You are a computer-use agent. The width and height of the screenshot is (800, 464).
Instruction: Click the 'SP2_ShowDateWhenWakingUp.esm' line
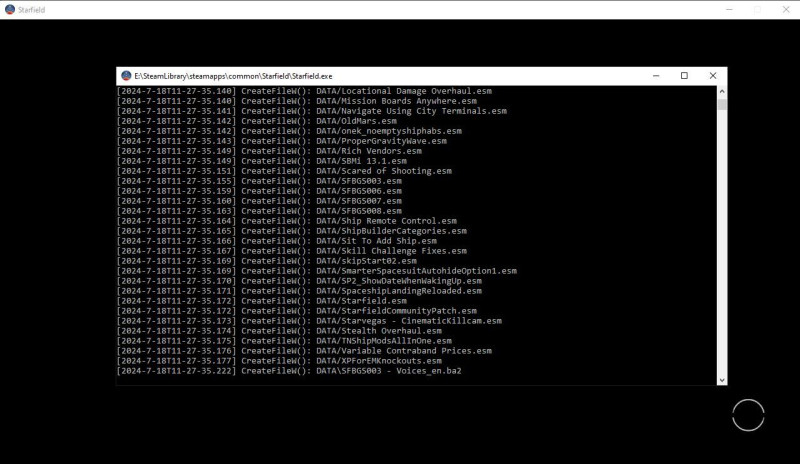(x=299, y=281)
